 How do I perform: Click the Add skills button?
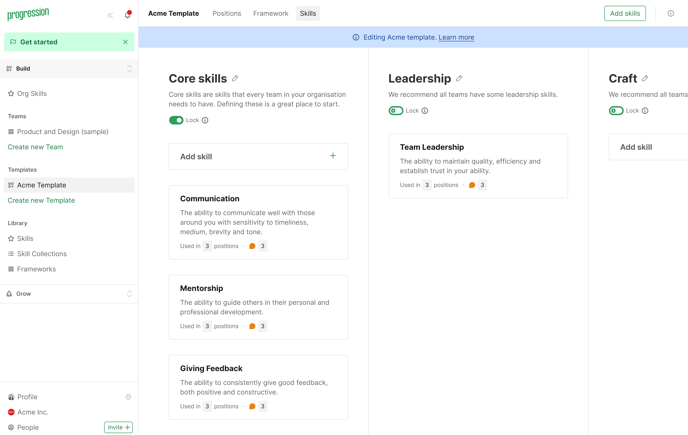(624, 14)
